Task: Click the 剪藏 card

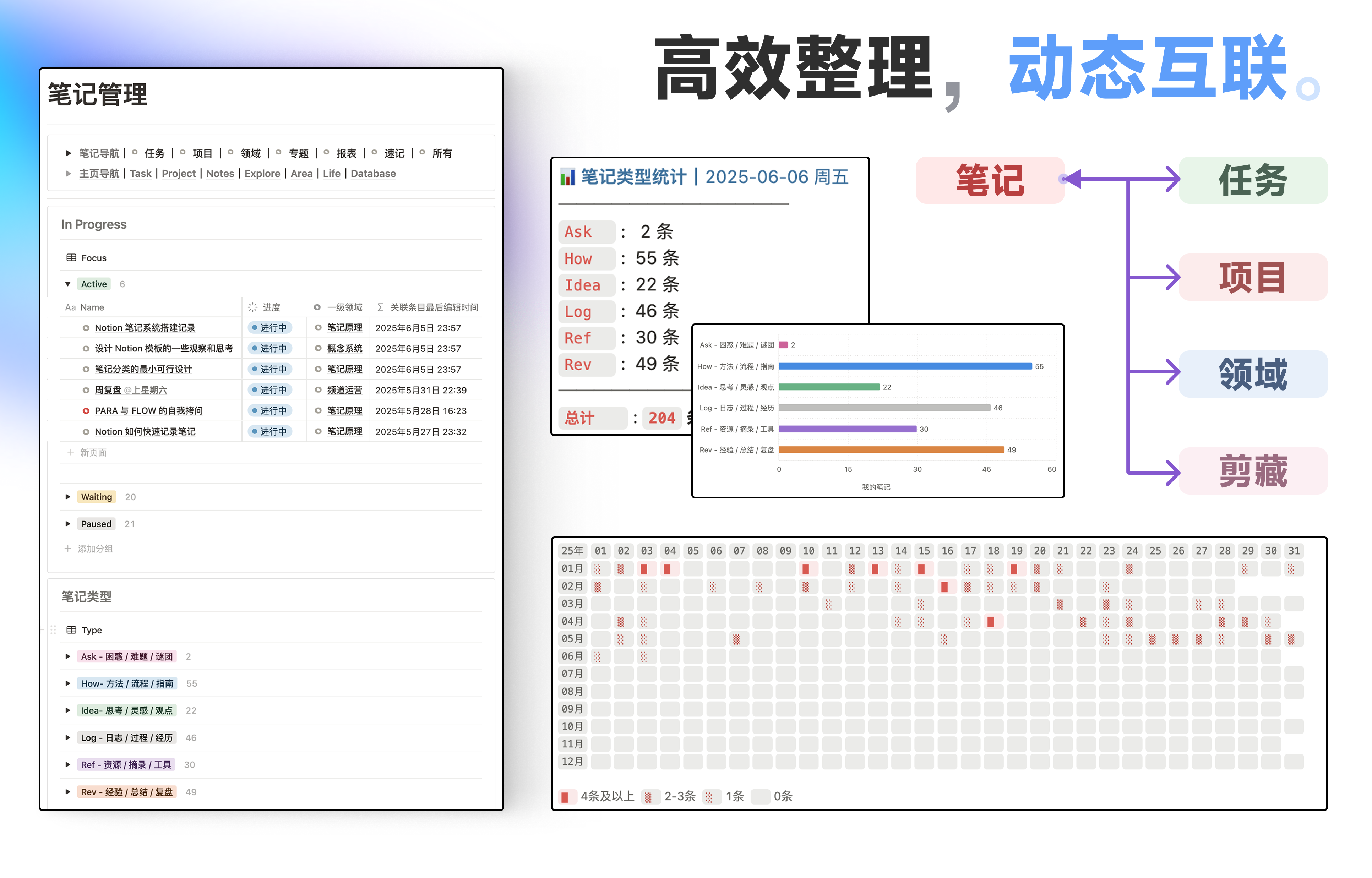Action: click(1253, 471)
